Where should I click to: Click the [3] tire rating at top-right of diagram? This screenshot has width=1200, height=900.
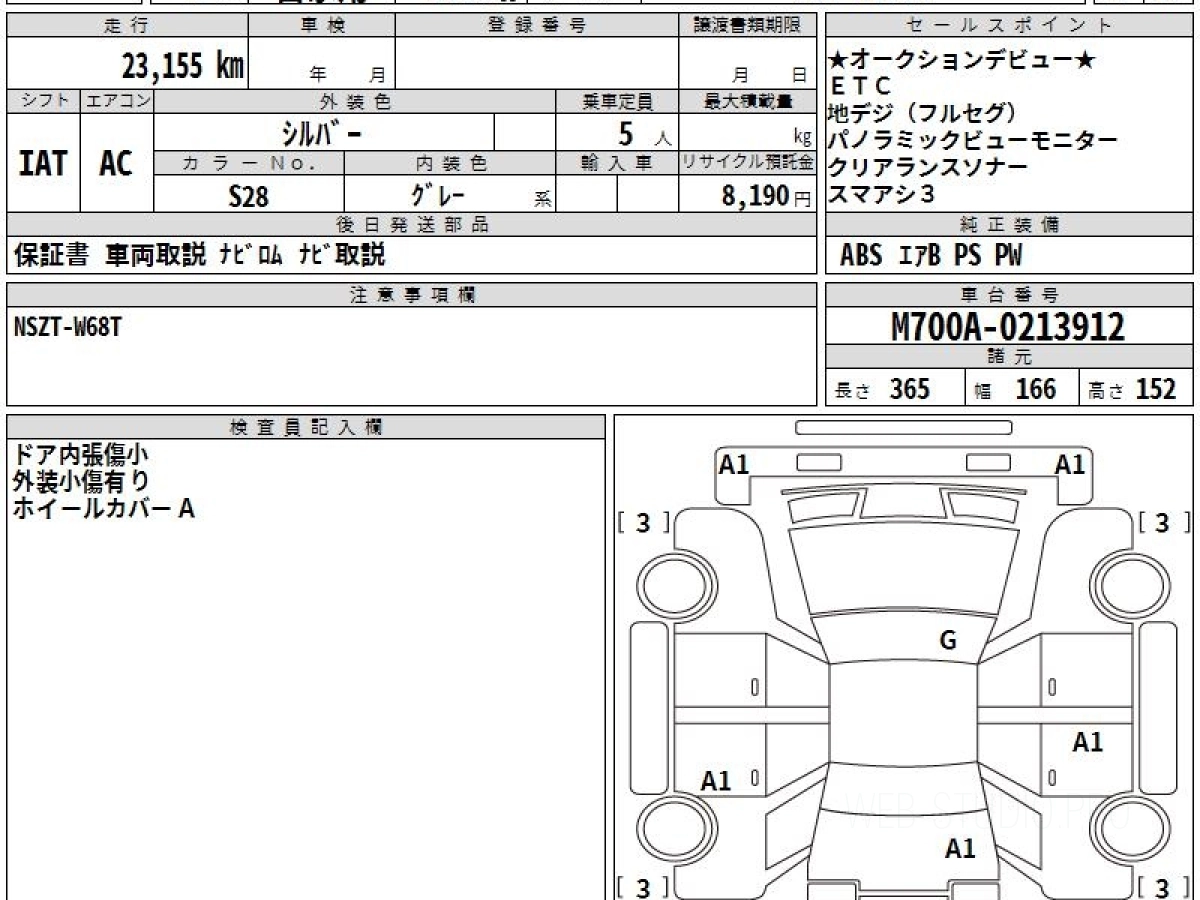(1162, 523)
